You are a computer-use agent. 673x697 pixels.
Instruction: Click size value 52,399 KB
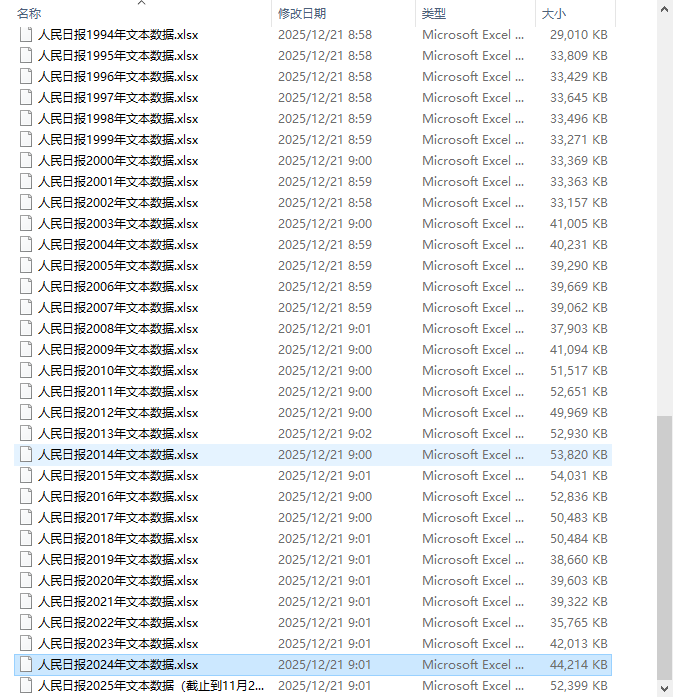click(578, 686)
